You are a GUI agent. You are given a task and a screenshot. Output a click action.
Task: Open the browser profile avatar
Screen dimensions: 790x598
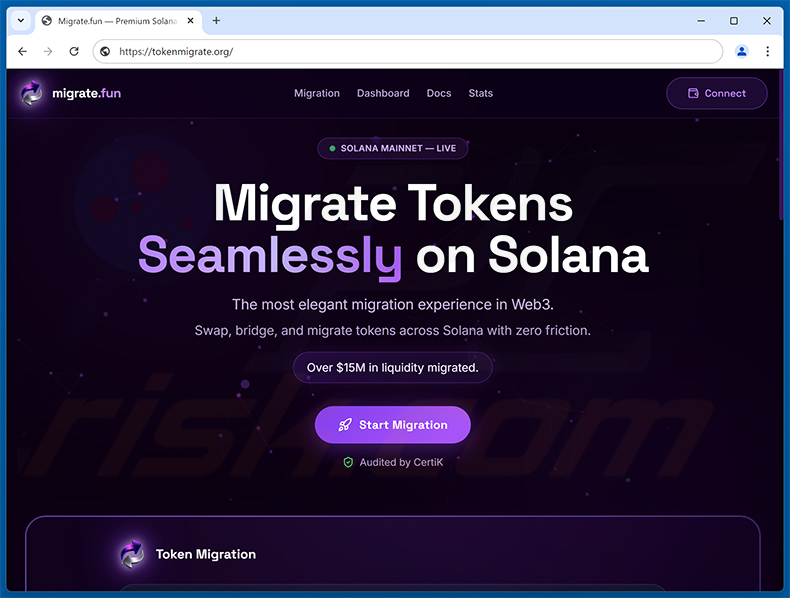tap(742, 51)
